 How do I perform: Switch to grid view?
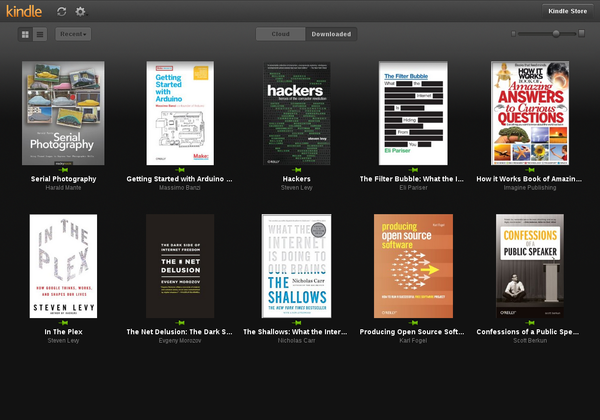25,34
